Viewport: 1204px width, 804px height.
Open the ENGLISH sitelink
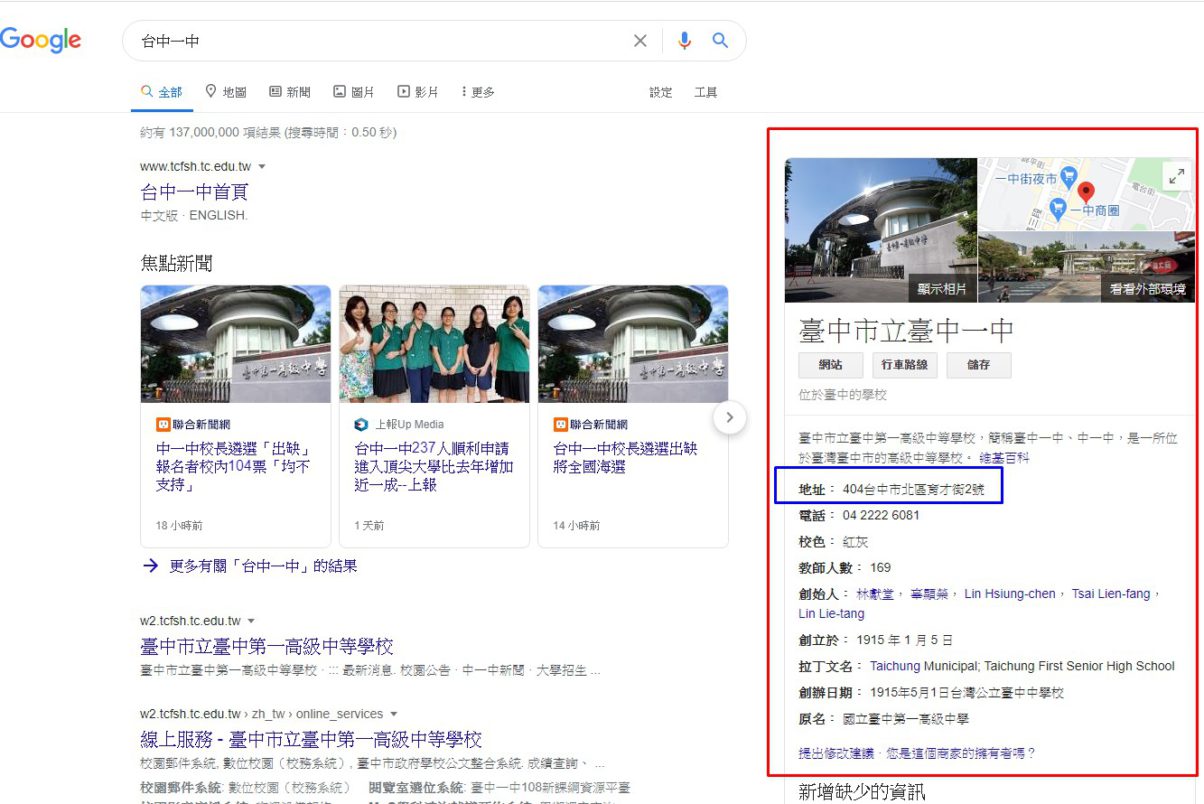coord(217,215)
